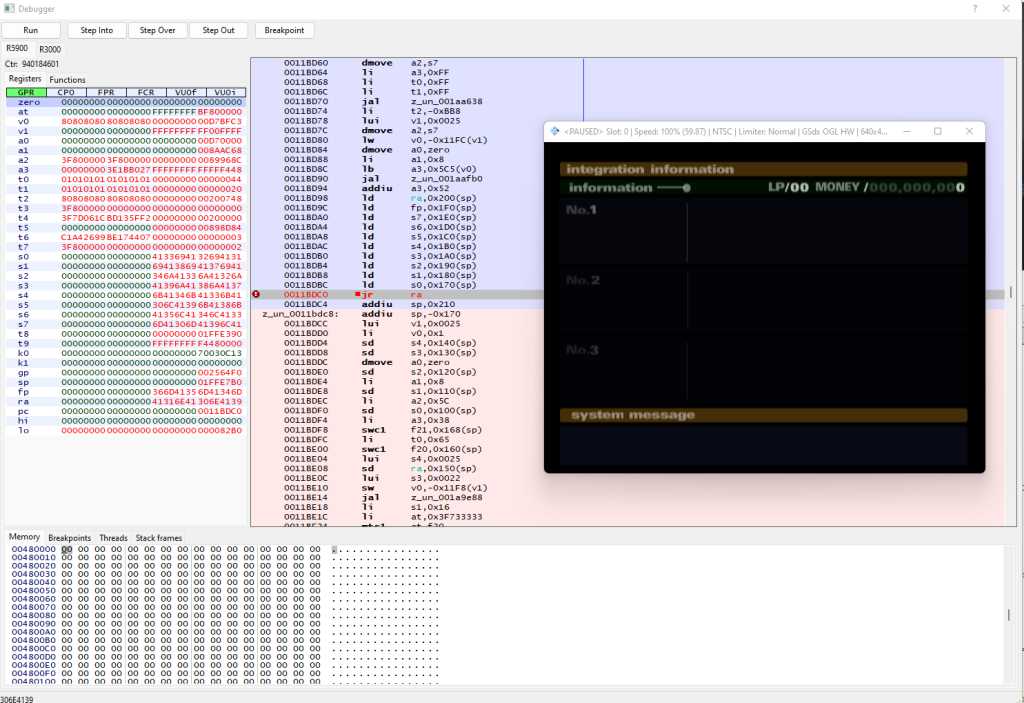
Task: Switch to the R3000 CPU tab
Action: (x=49, y=48)
